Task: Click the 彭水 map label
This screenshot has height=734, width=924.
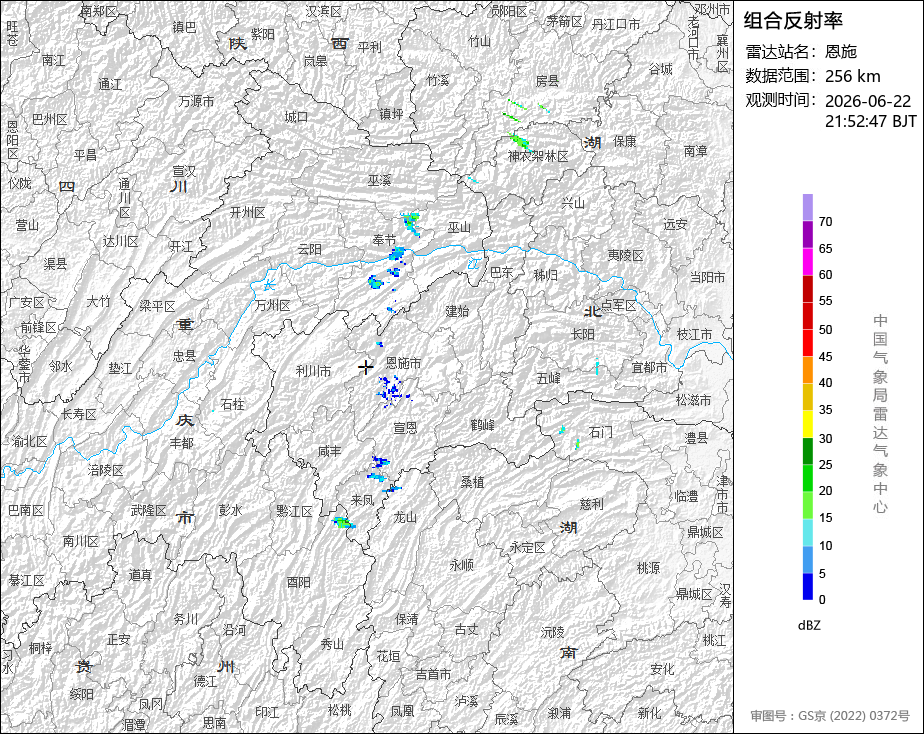Action: click(230, 510)
